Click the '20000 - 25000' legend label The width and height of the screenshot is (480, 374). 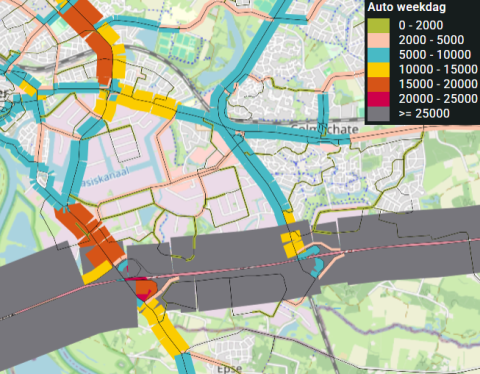click(x=438, y=99)
